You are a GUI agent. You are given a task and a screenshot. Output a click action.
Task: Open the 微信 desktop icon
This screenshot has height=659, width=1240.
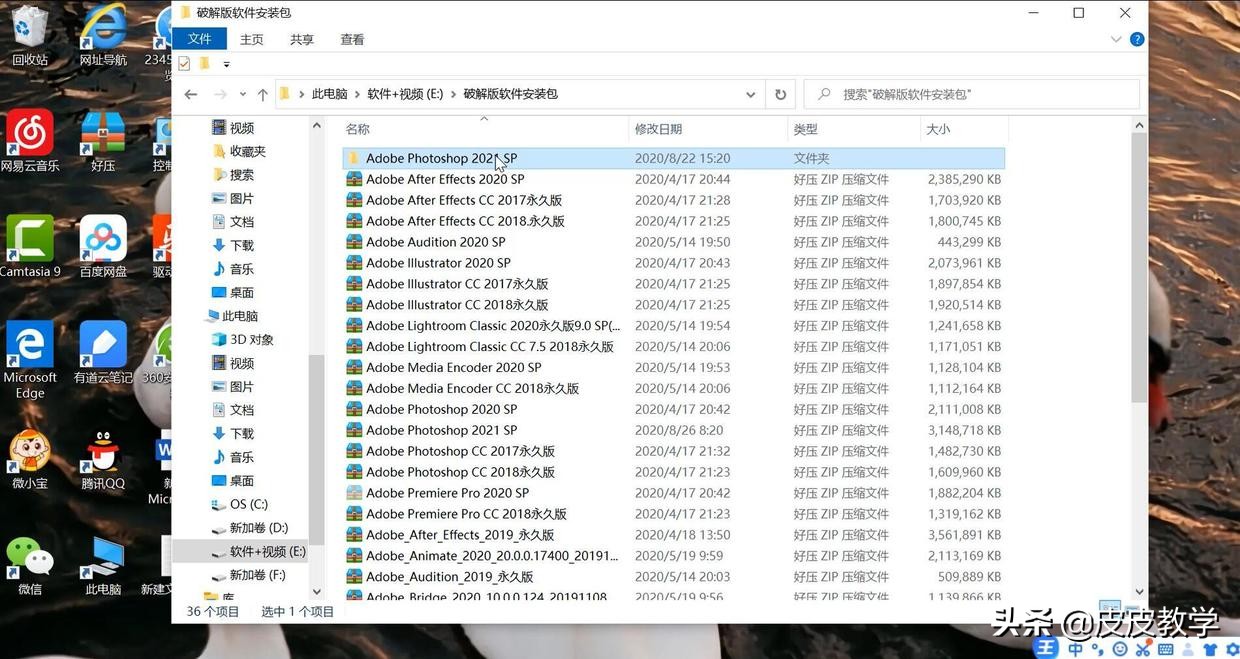point(30,566)
